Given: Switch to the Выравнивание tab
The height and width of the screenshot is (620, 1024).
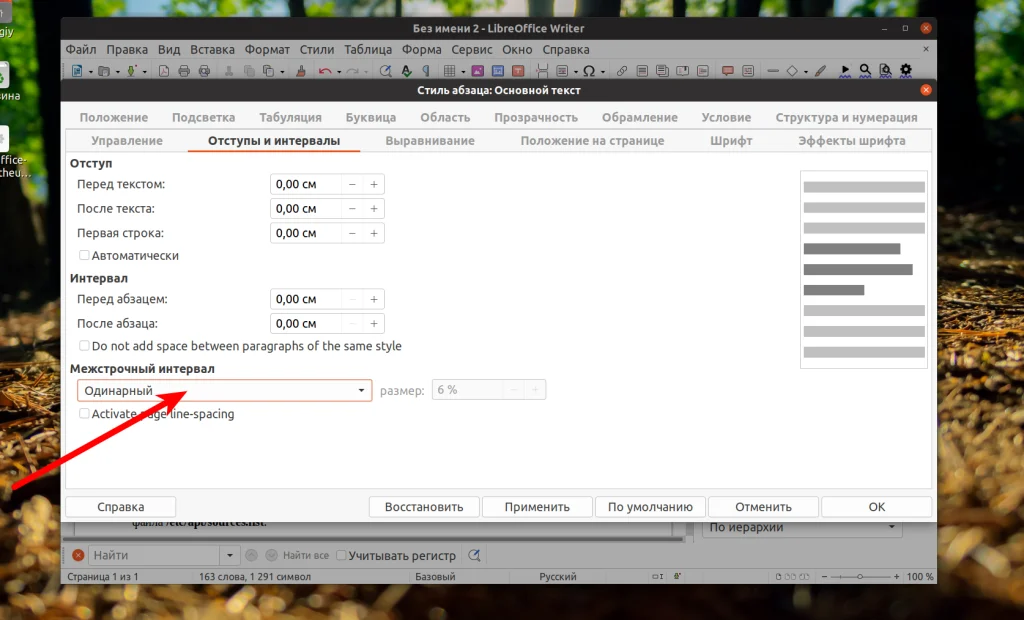Looking at the screenshot, I should tap(430, 140).
